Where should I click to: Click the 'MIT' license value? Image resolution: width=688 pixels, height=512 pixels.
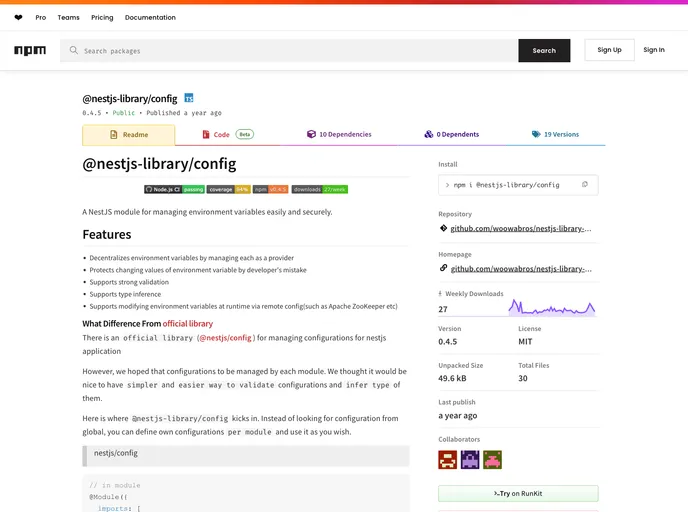pos(525,341)
